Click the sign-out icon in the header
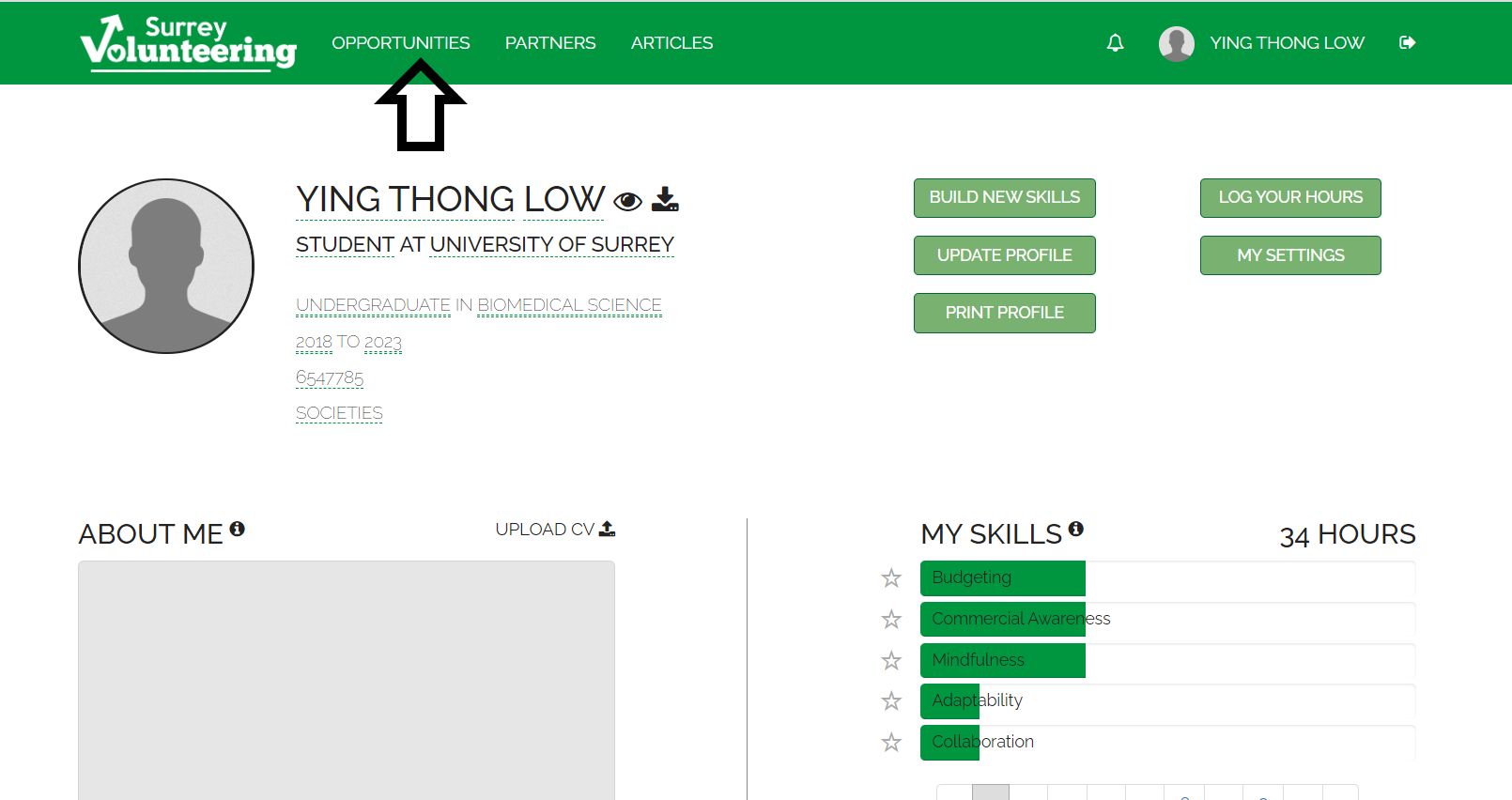This screenshot has width=1512, height=800. tap(1407, 42)
